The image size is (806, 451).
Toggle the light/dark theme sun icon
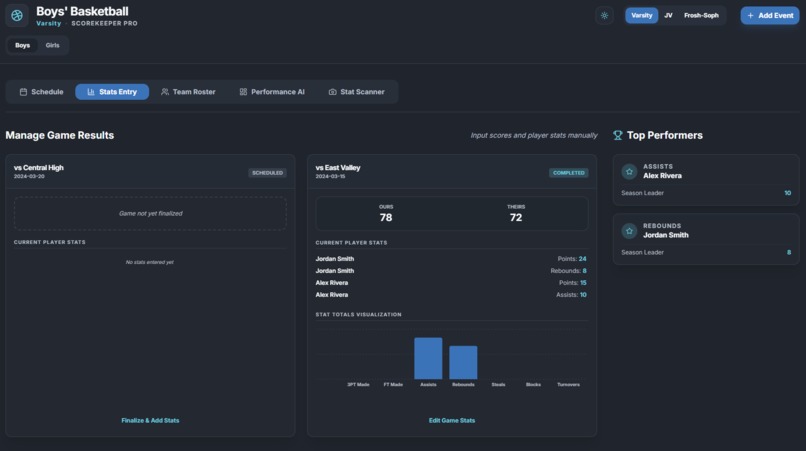[x=604, y=15]
